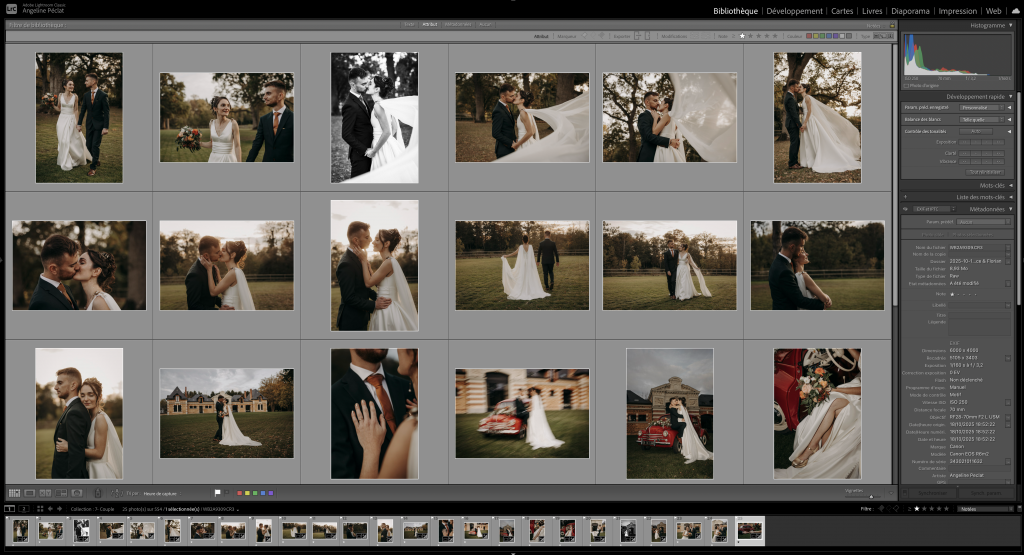Image resolution: width=1024 pixels, height=555 pixels.
Task: Click the white flag pick icon
Action: point(218,493)
